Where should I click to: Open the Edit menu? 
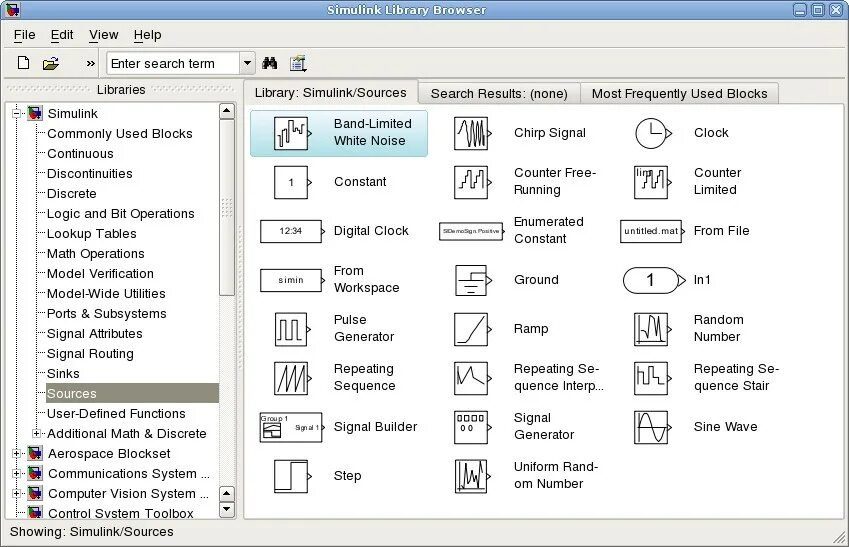click(x=62, y=35)
